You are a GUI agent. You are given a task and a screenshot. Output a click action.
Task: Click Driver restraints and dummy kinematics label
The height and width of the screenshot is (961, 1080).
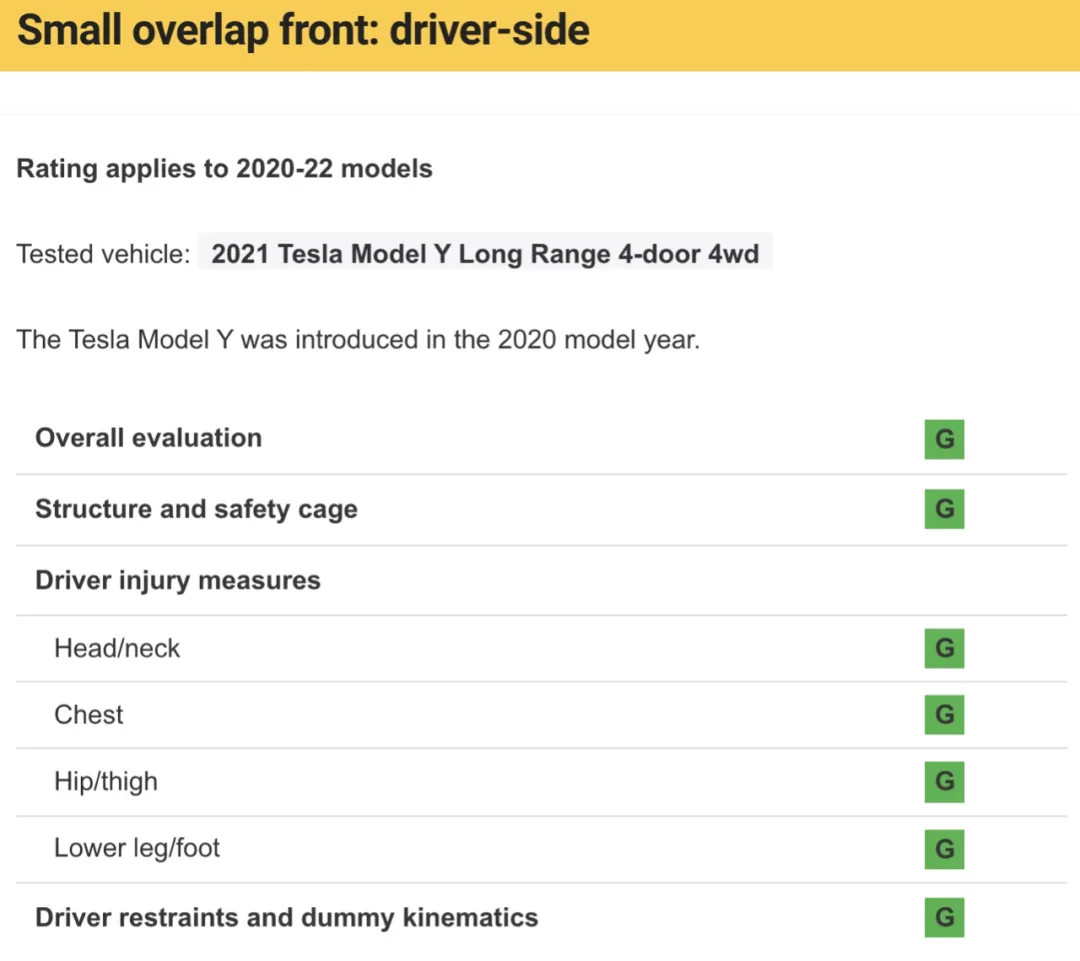point(287,918)
